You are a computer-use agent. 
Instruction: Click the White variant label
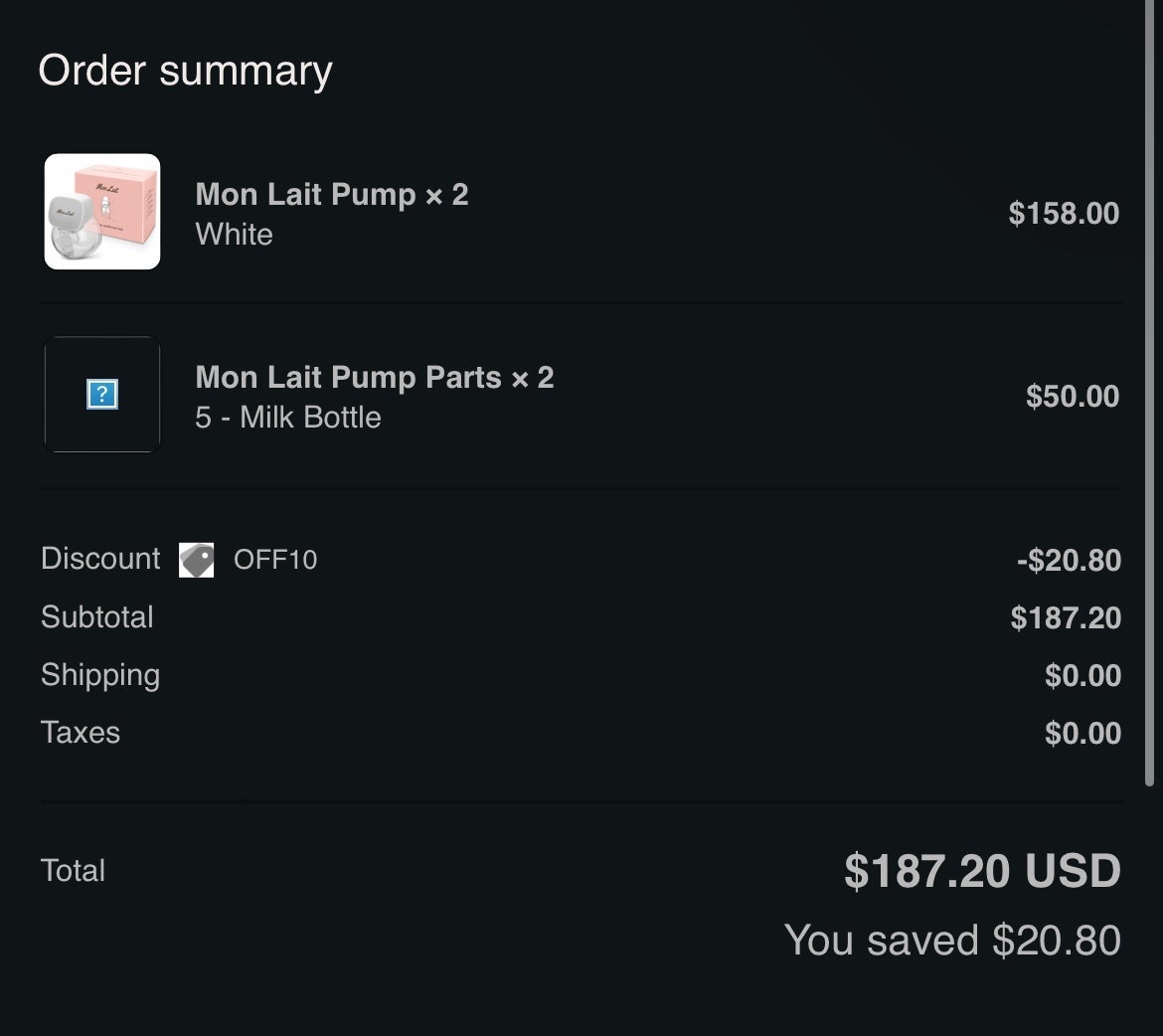[235, 235]
